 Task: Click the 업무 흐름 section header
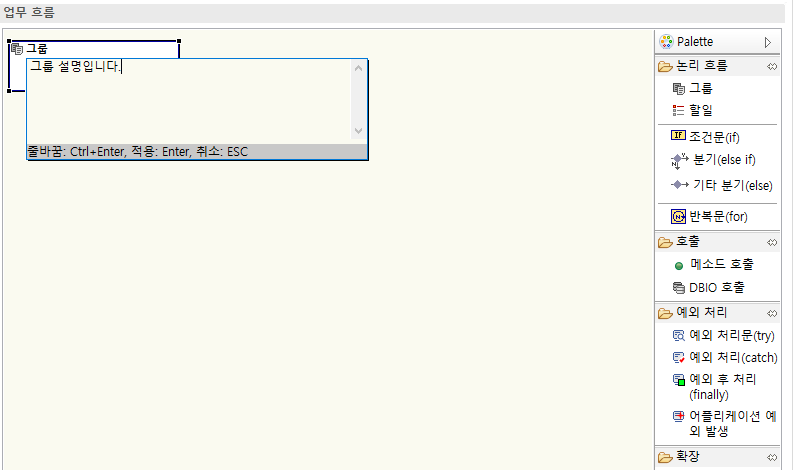[30, 13]
